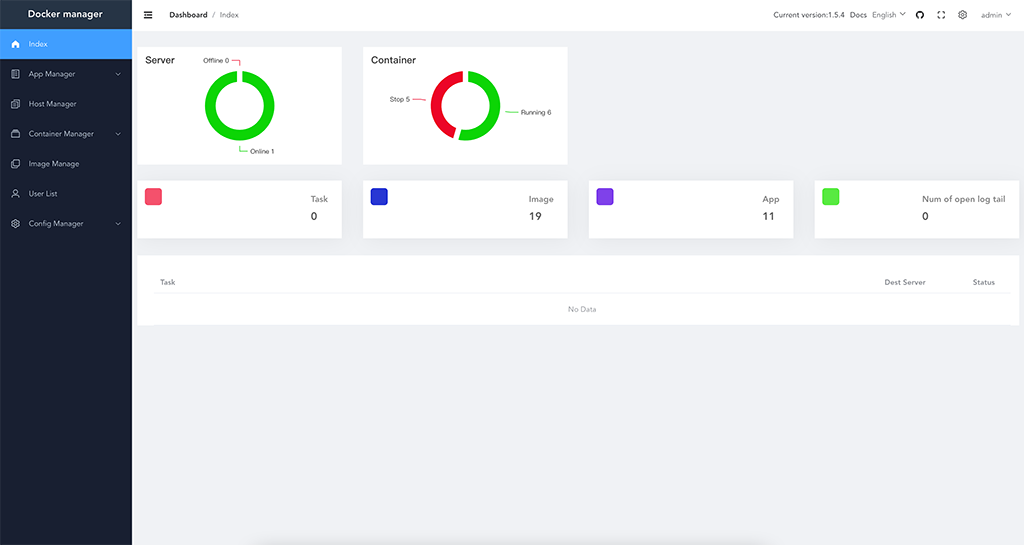Screen dimensions: 1024x545
Task: Enter fullscreen with the fullscreen icon
Action: [941, 15]
